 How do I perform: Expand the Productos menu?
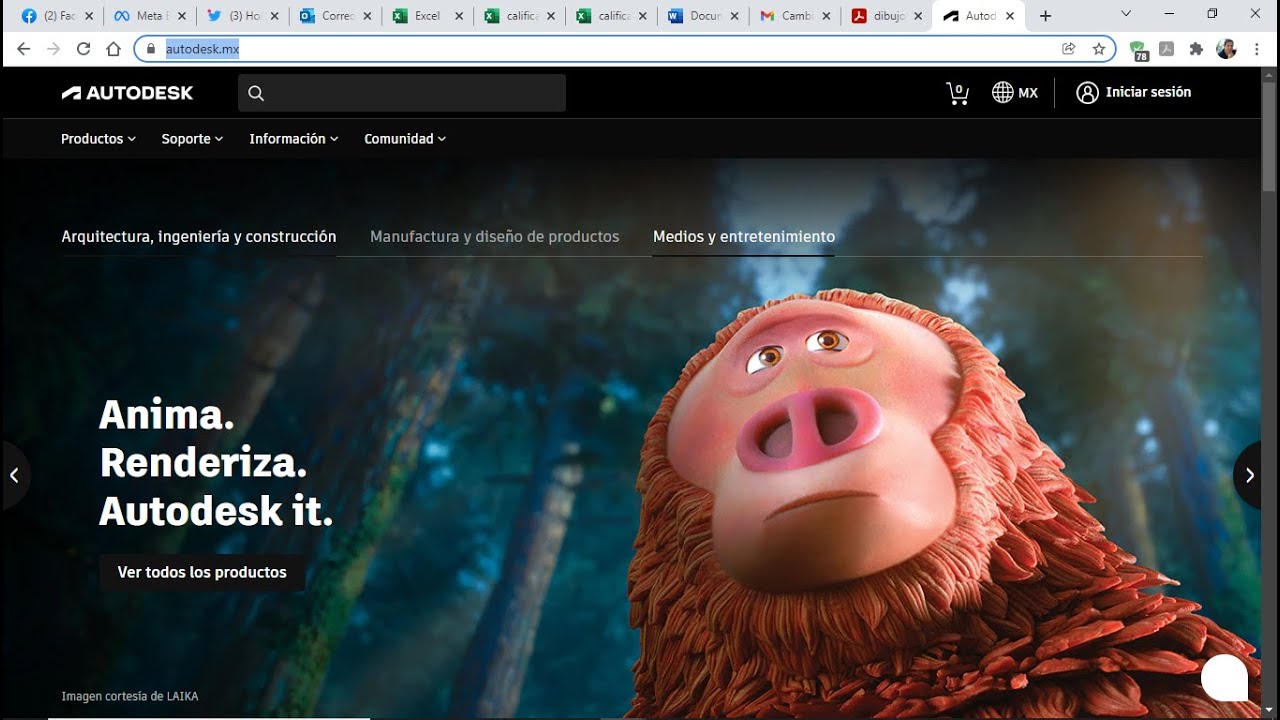(98, 139)
